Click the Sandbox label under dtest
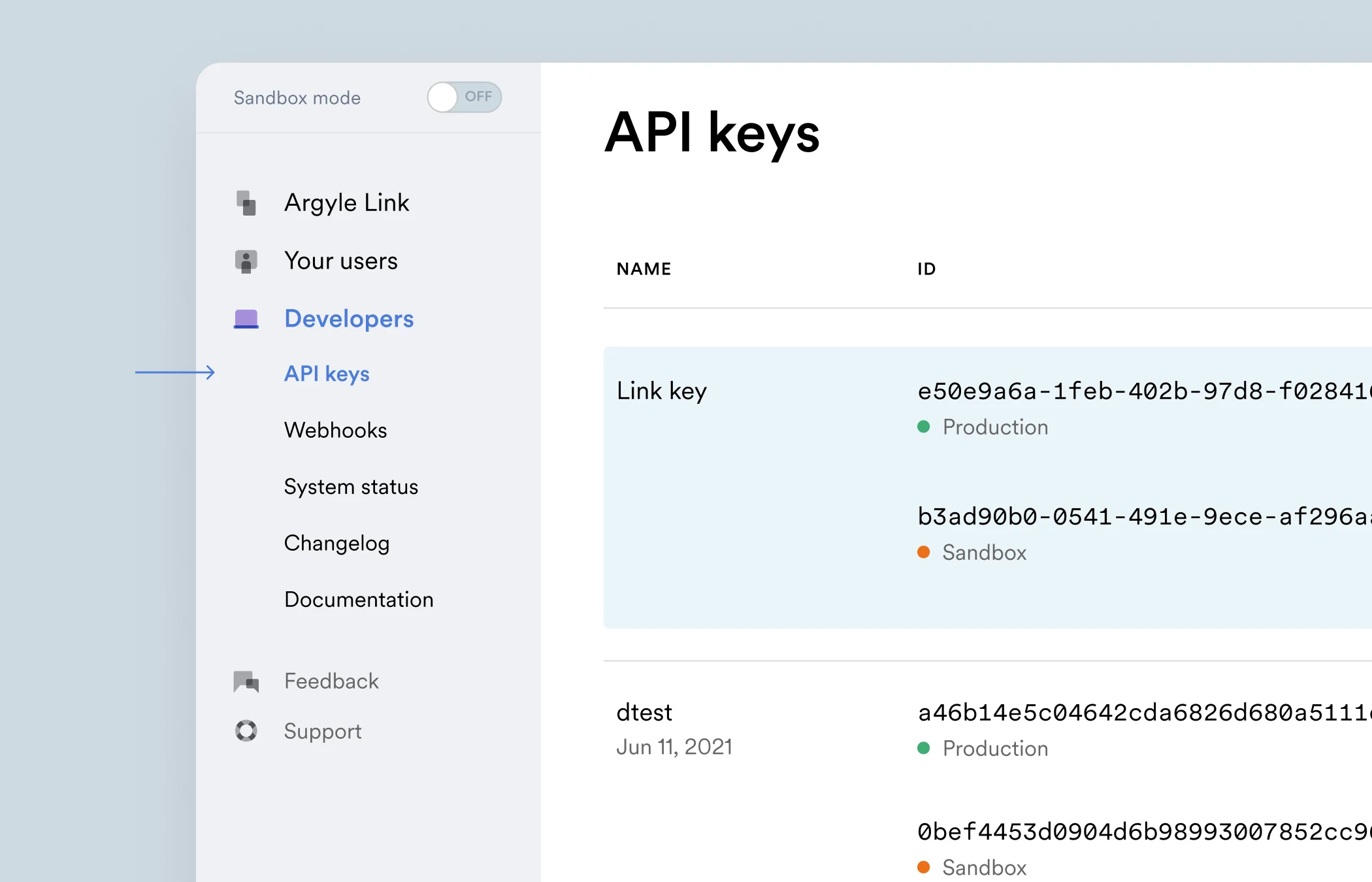 [984, 868]
